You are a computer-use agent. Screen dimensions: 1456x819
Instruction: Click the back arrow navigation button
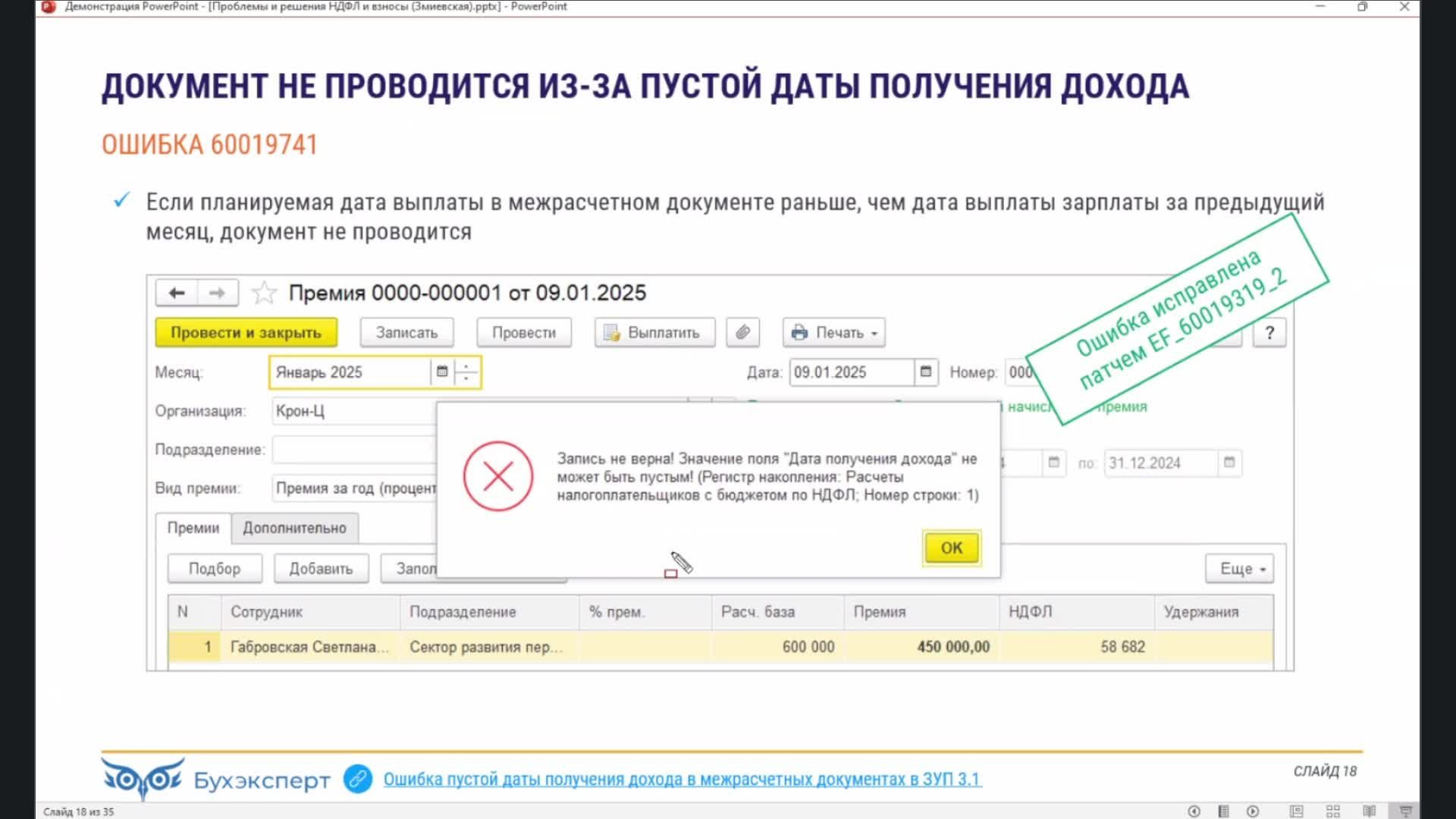pos(177,293)
